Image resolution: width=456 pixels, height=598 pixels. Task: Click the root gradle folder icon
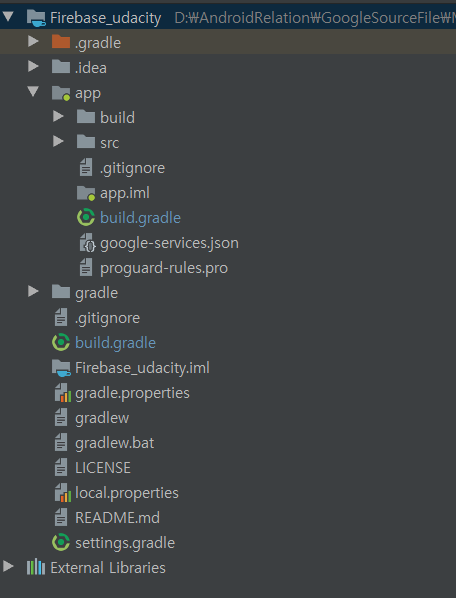[61, 292]
